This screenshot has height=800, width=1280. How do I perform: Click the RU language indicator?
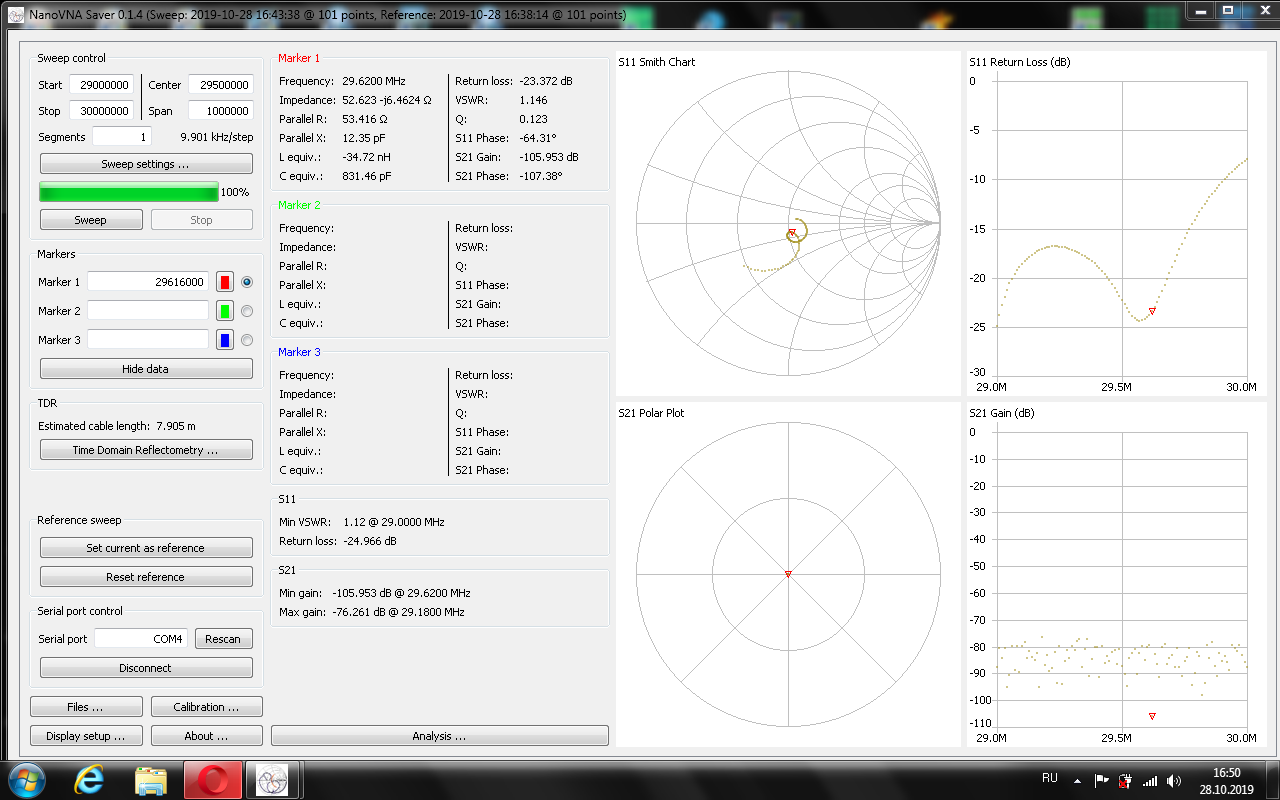pyautogui.click(x=1050, y=778)
